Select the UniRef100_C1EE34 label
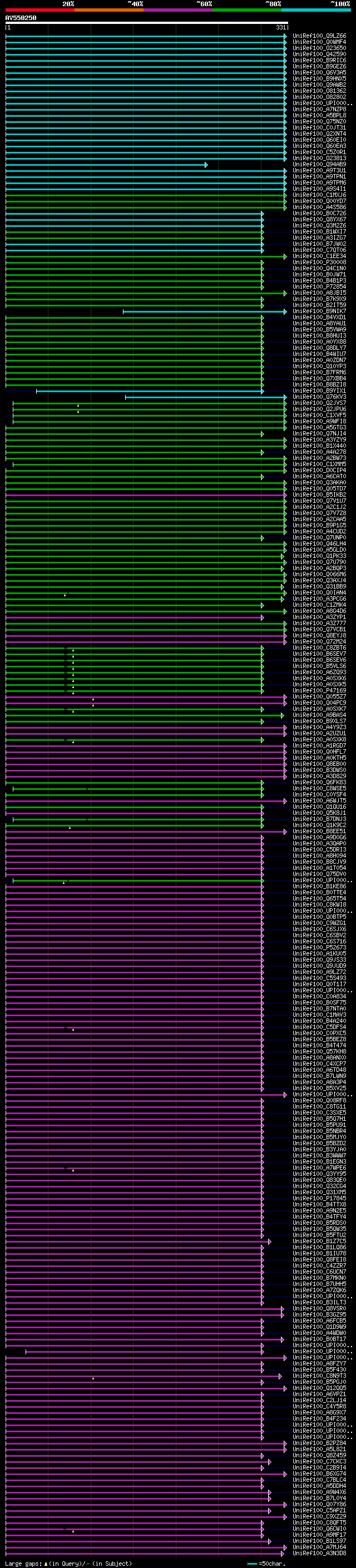 pos(319,256)
